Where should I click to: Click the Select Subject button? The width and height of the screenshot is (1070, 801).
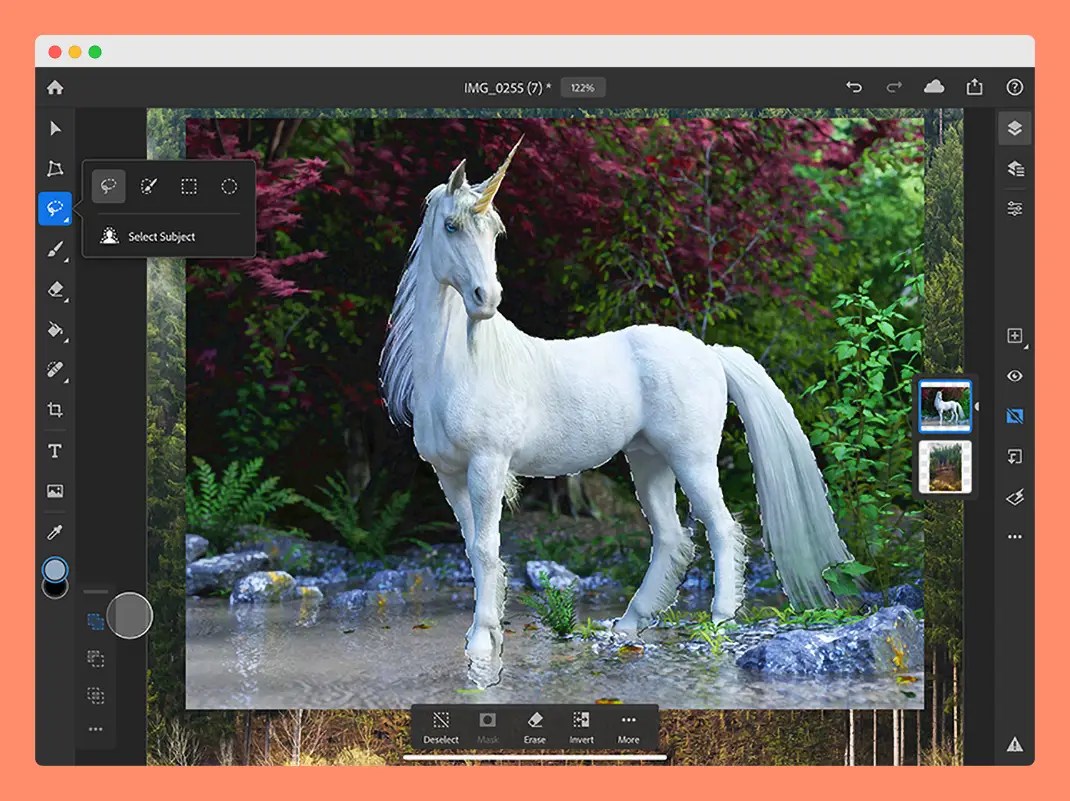tap(160, 237)
